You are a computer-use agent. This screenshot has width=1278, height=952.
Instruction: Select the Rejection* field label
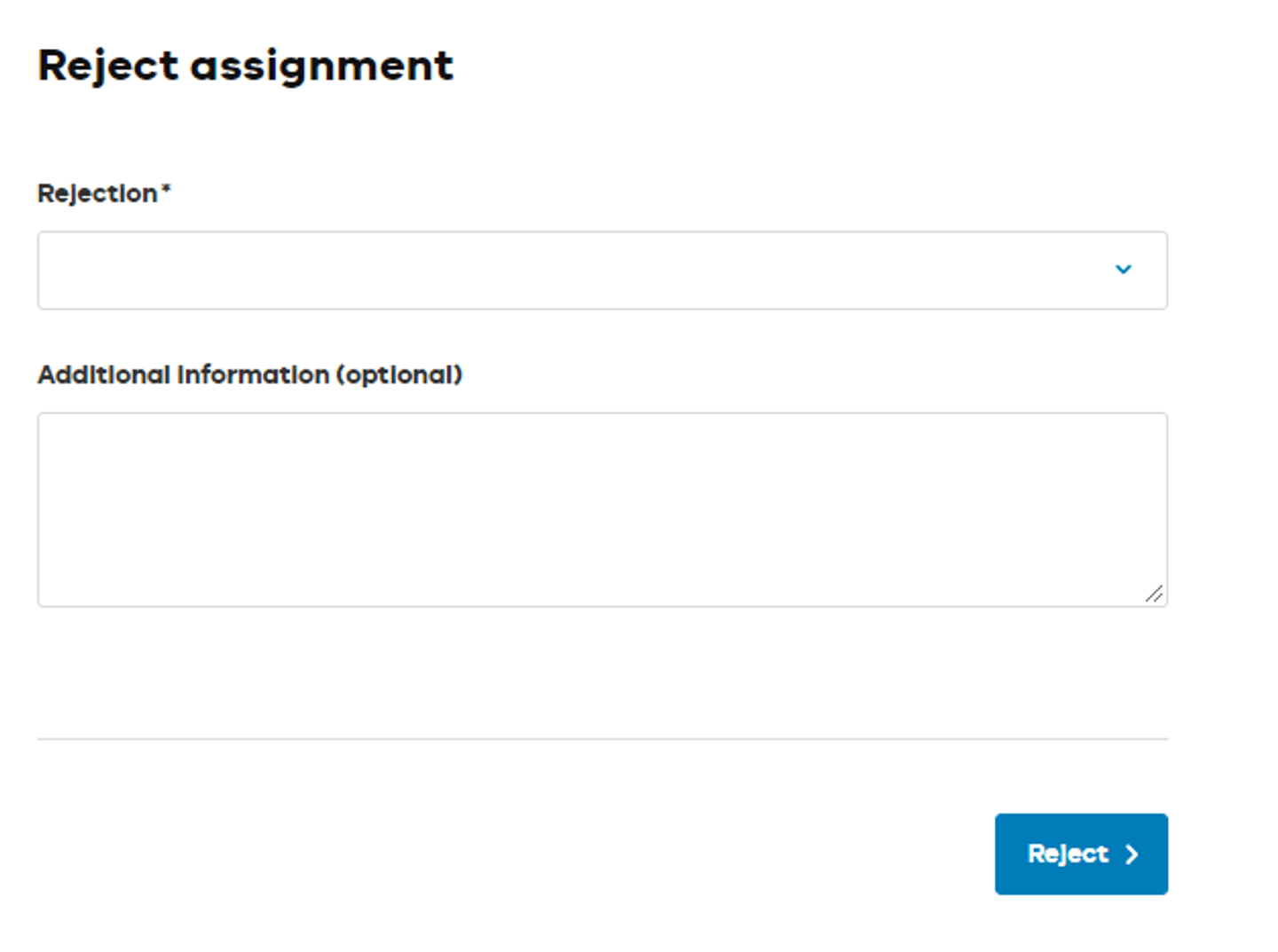[x=103, y=193]
